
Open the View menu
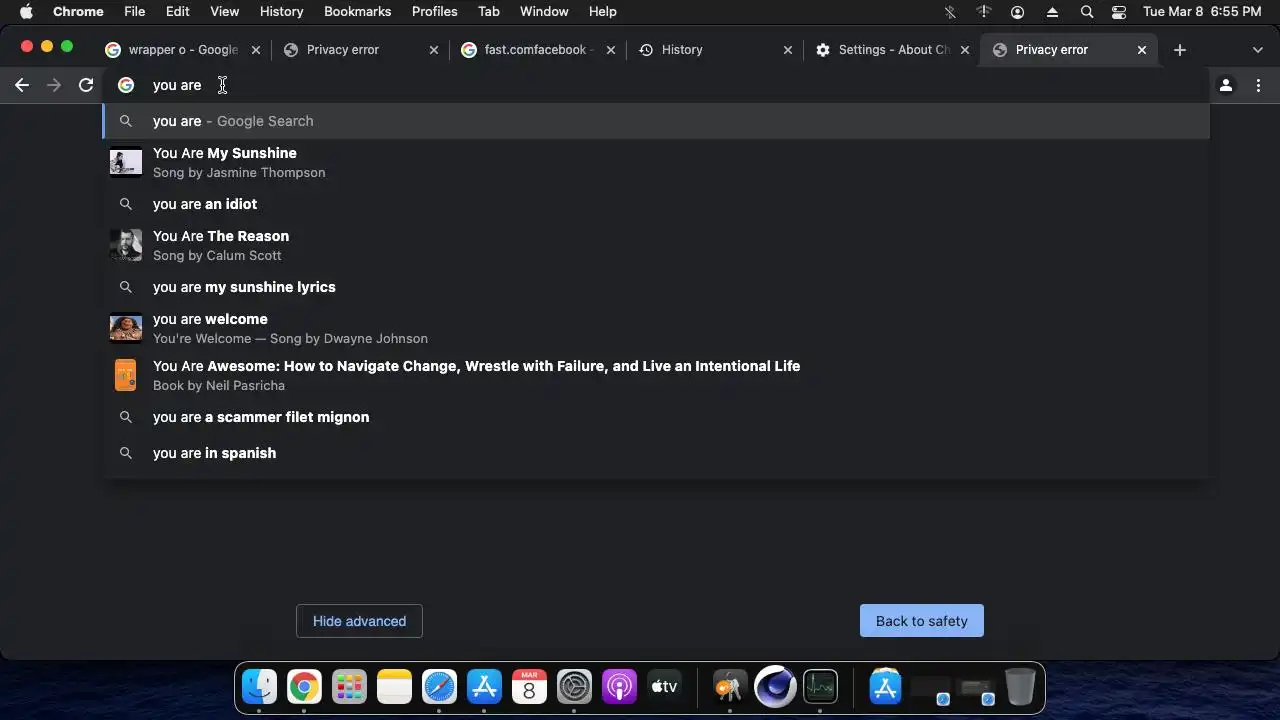pos(224,12)
